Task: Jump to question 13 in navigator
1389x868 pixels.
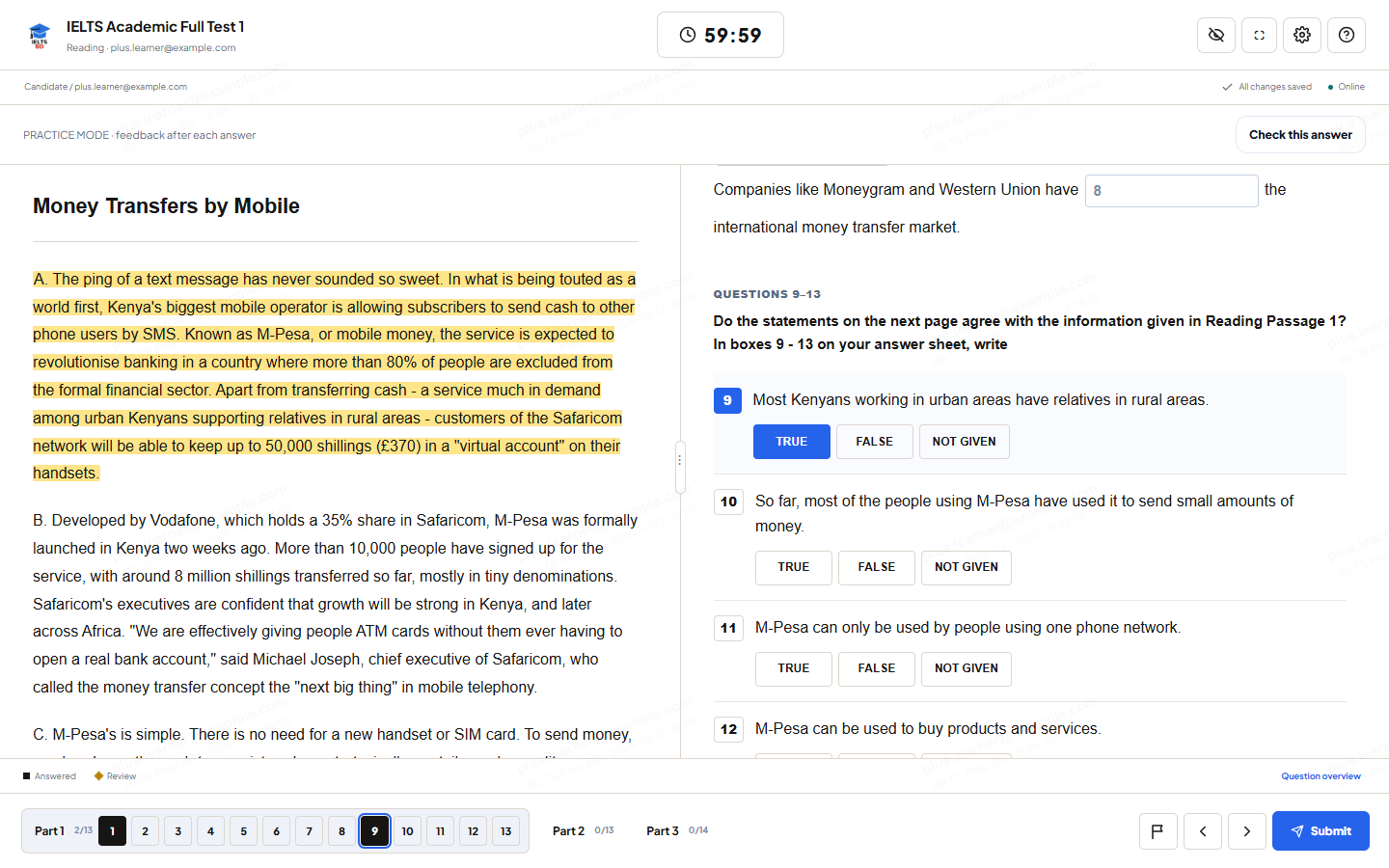Action: (x=505, y=831)
